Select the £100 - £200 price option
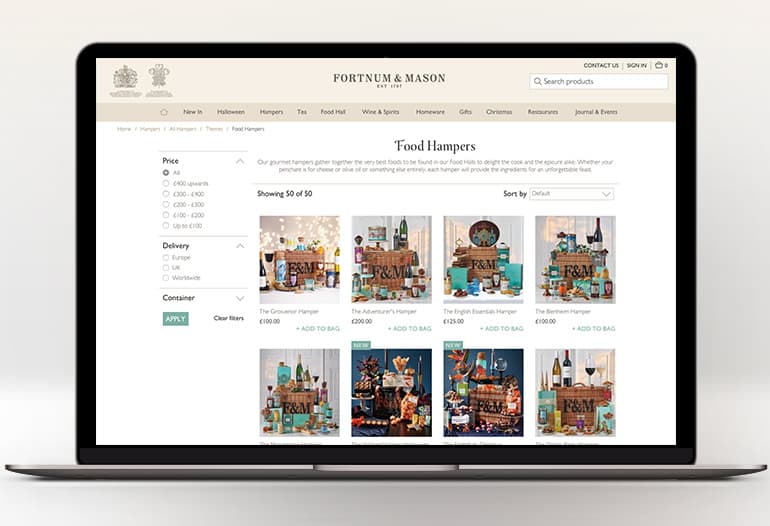This screenshot has height=526, width=770. [x=166, y=215]
